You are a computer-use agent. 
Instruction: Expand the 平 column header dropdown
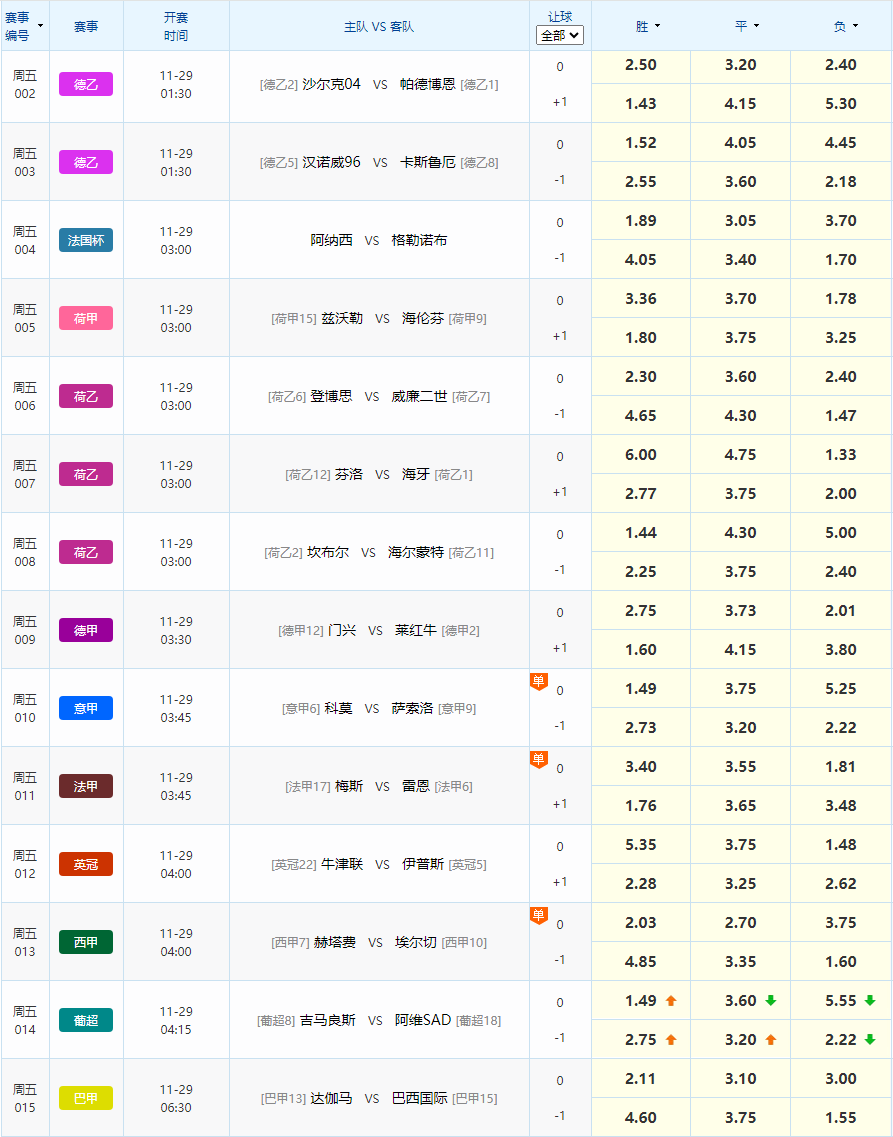point(756,26)
